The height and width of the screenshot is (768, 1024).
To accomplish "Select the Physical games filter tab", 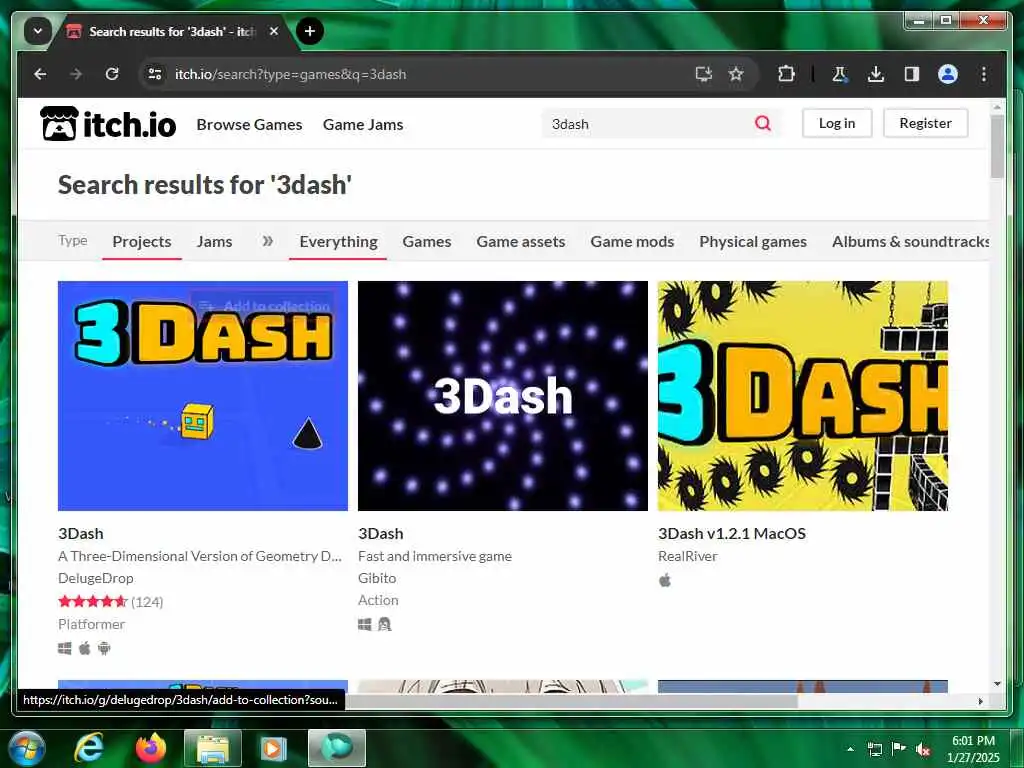I will [x=753, y=242].
